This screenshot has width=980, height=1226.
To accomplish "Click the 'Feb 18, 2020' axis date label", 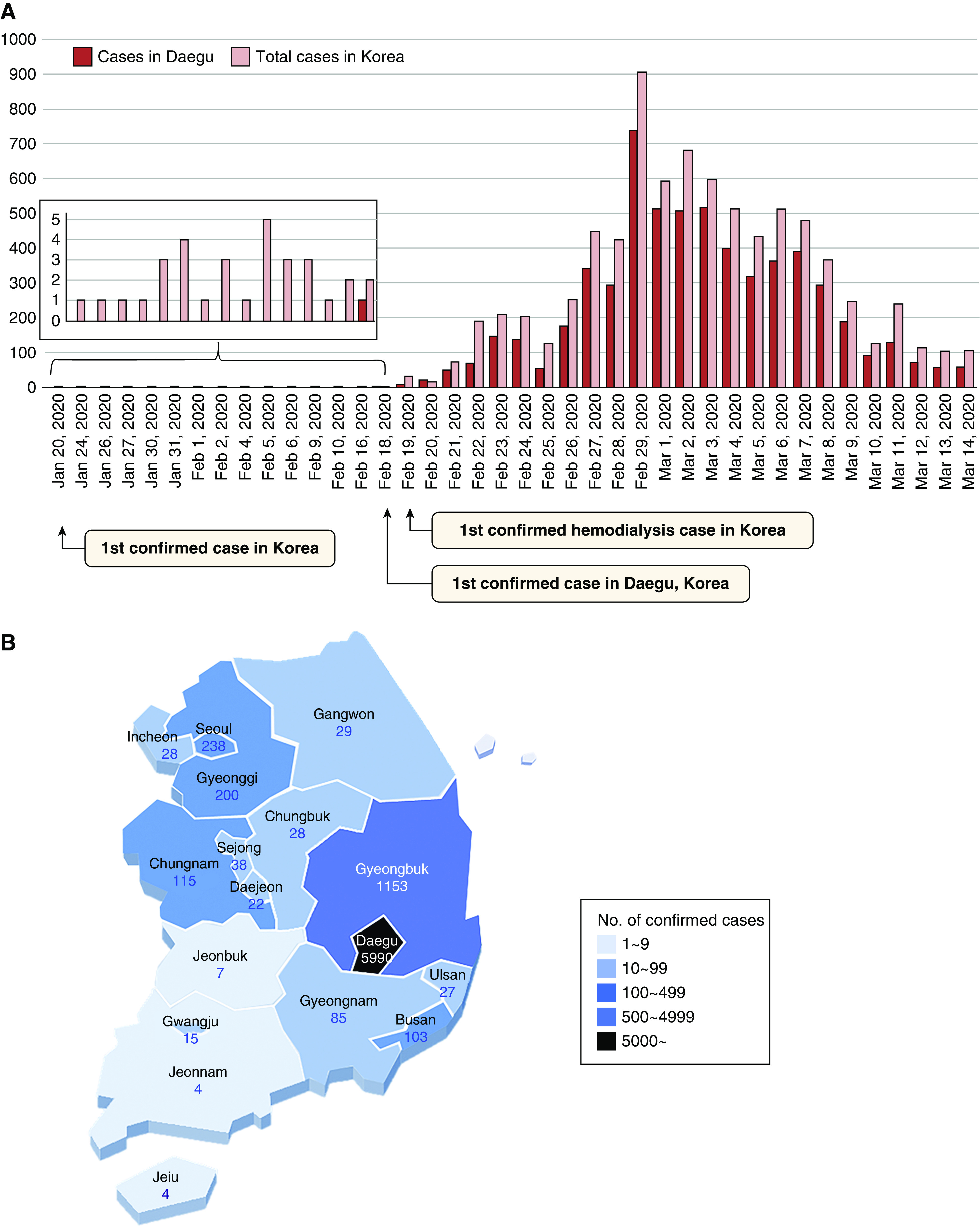I will point(385,442).
